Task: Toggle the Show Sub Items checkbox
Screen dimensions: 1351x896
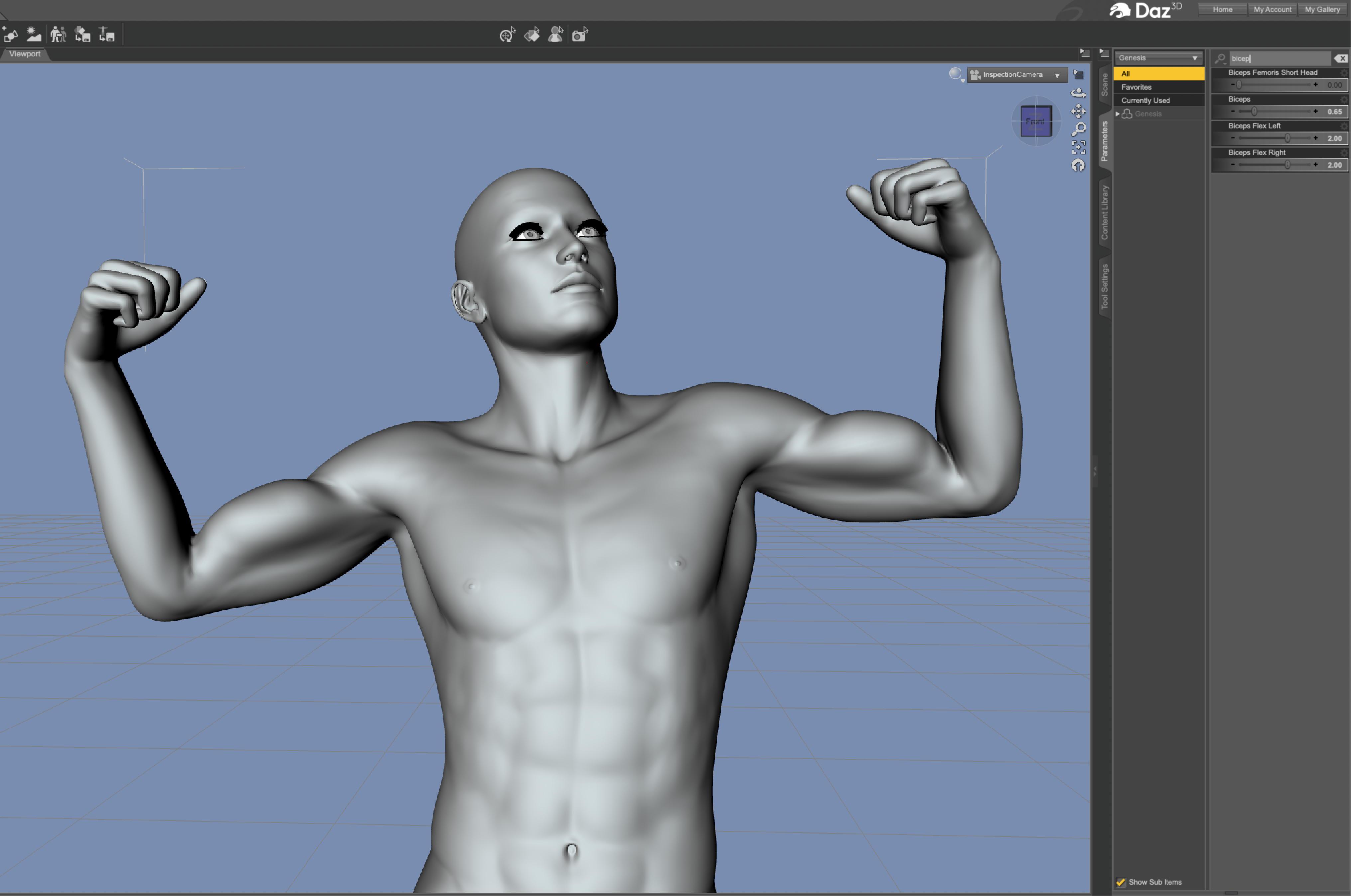Action: (1121, 882)
